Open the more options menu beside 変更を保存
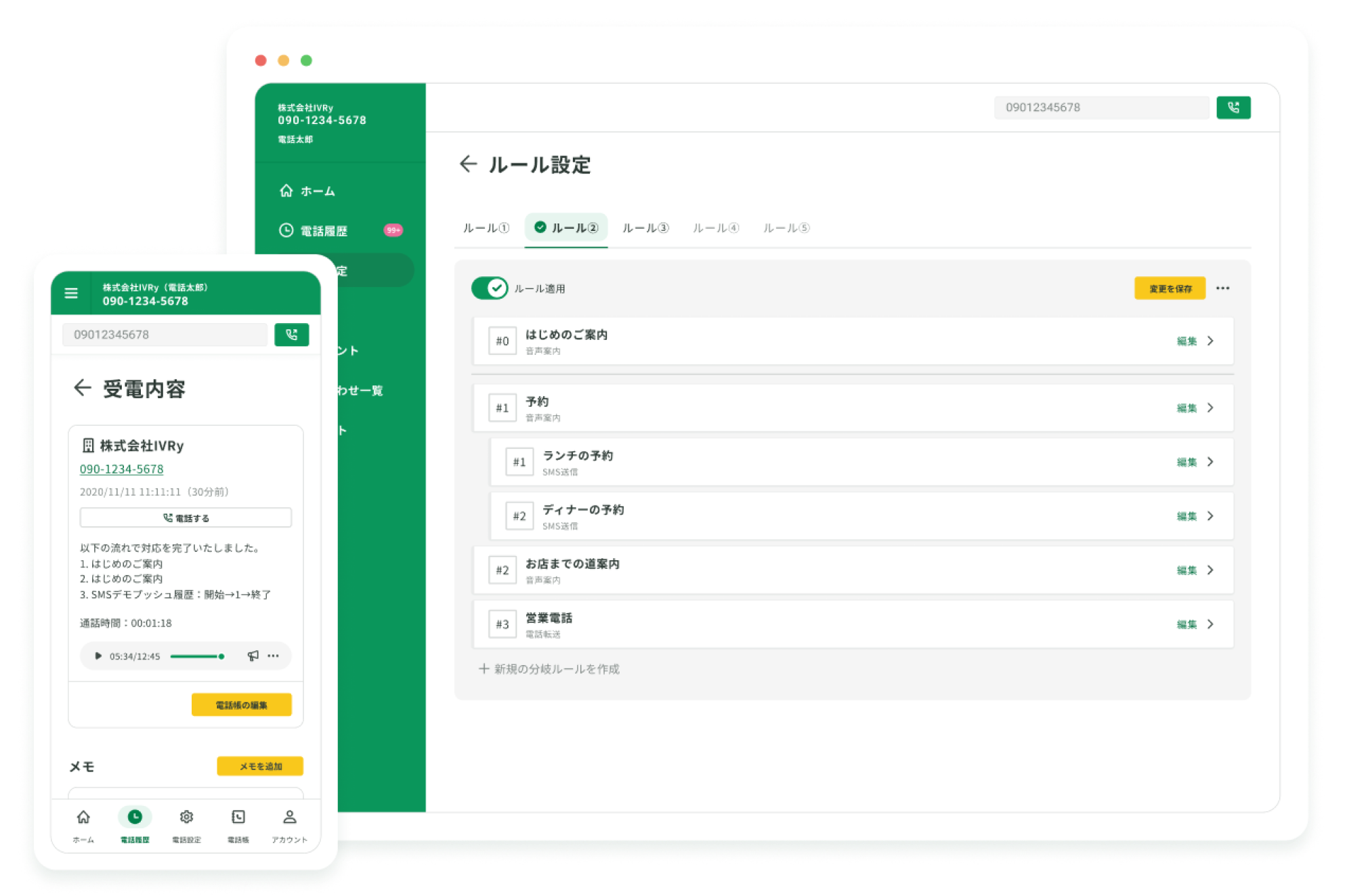Screen dimensions: 1347x896 [1223, 288]
